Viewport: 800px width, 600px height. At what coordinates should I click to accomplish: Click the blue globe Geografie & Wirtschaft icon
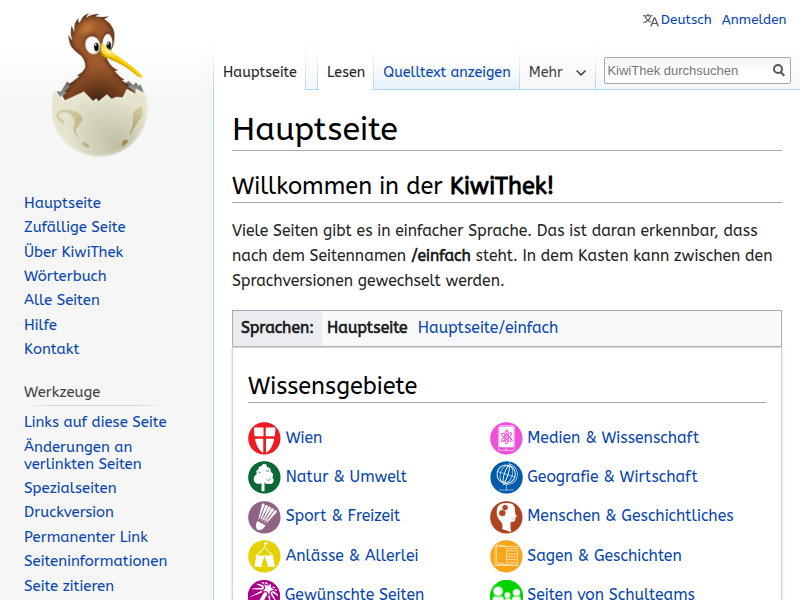click(506, 477)
